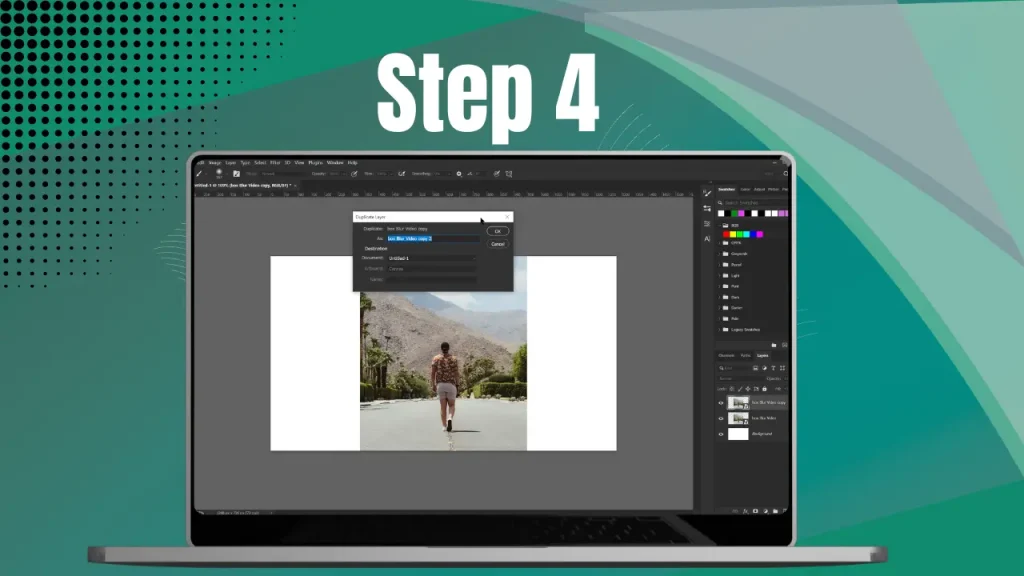Pick the yellow RGB swatch
The height and width of the screenshot is (576, 1024).
click(x=733, y=234)
